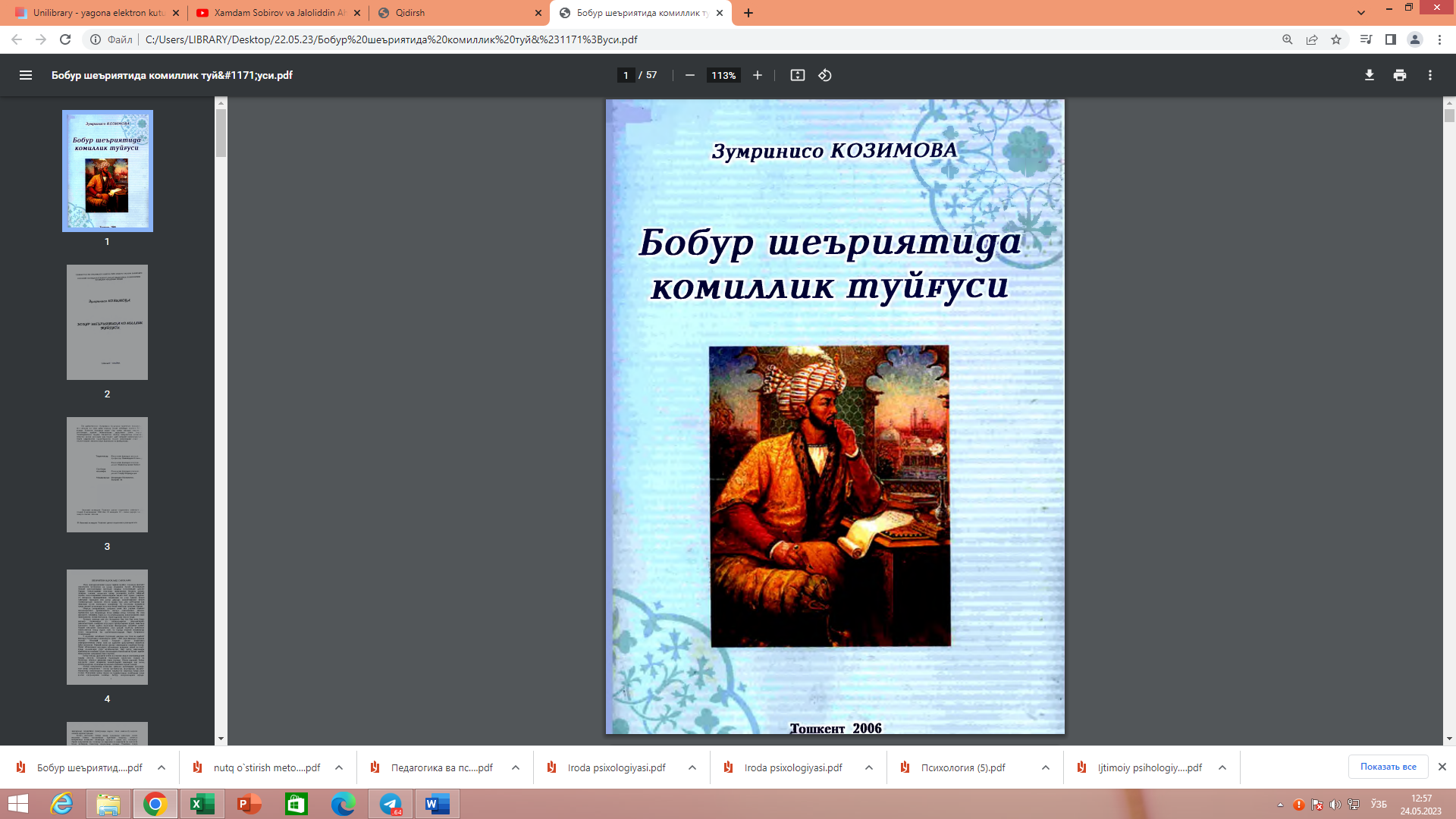Toggle Chrome's side panel
This screenshot has width=1456, height=819.
pos(1392,39)
